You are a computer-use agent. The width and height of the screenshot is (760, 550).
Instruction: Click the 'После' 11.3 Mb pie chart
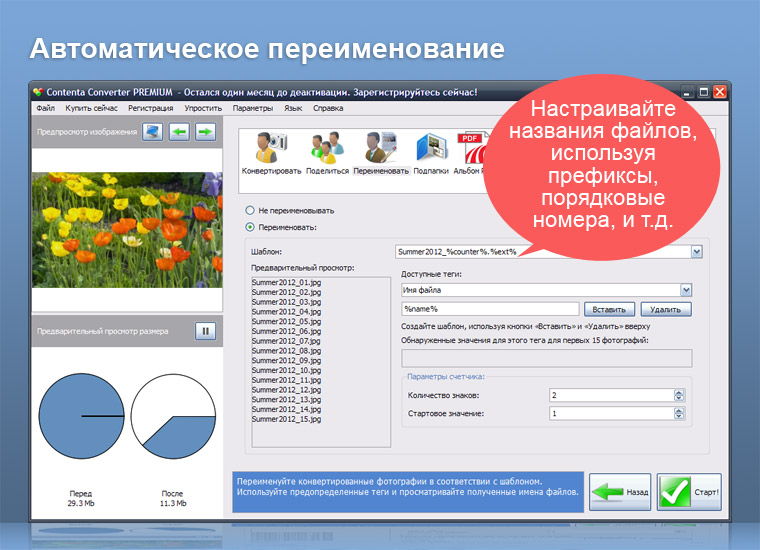coord(173,416)
